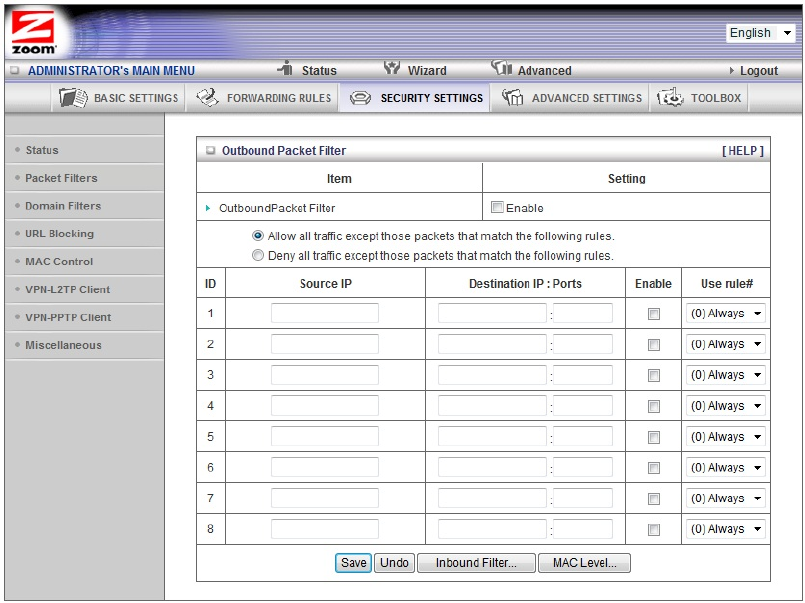The height and width of the screenshot is (603, 805).
Task: Click the Forwarding Rules icon
Action: 208,98
